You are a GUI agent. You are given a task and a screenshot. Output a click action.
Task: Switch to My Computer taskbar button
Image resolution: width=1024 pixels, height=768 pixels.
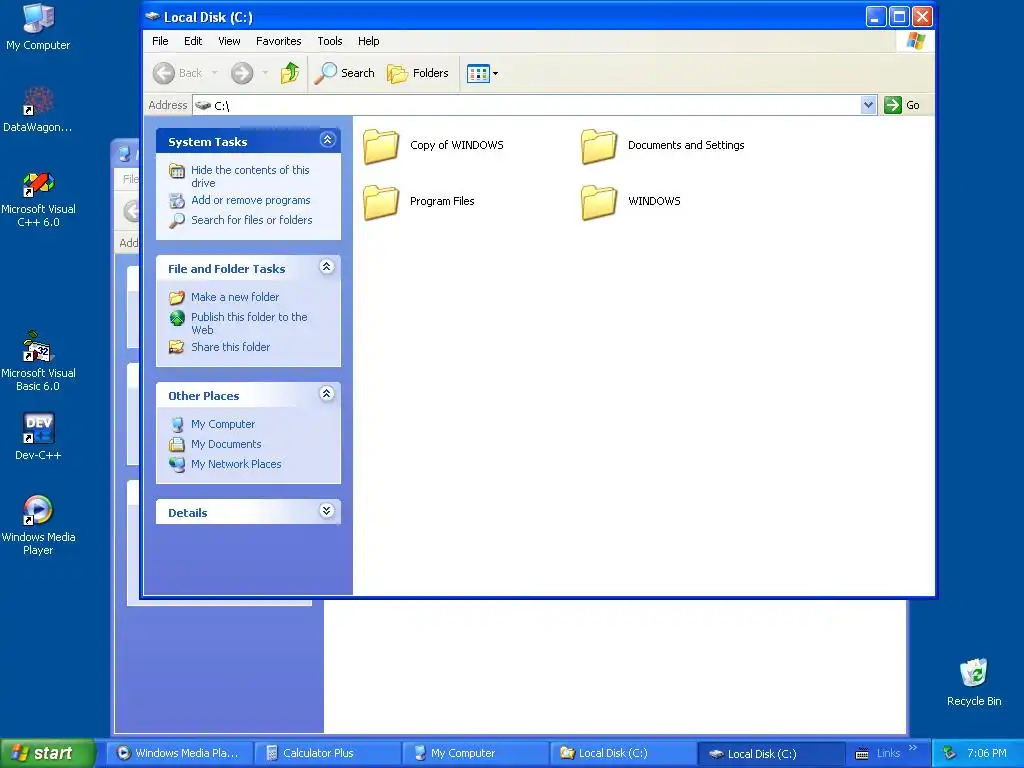[x=474, y=754]
